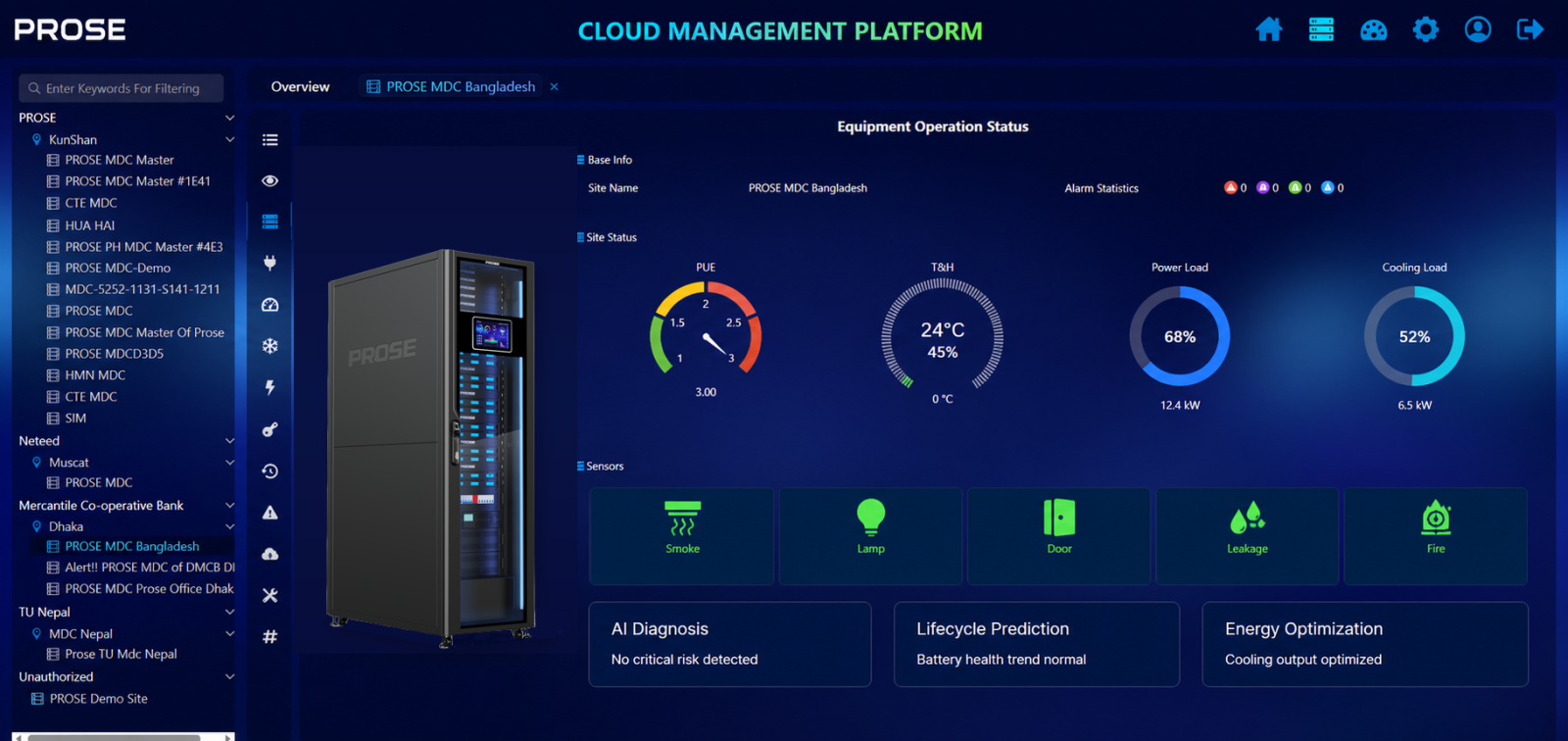Image resolution: width=1568 pixels, height=741 pixels.
Task: Switch to the Overview tab
Action: pyautogui.click(x=300, y=86)
